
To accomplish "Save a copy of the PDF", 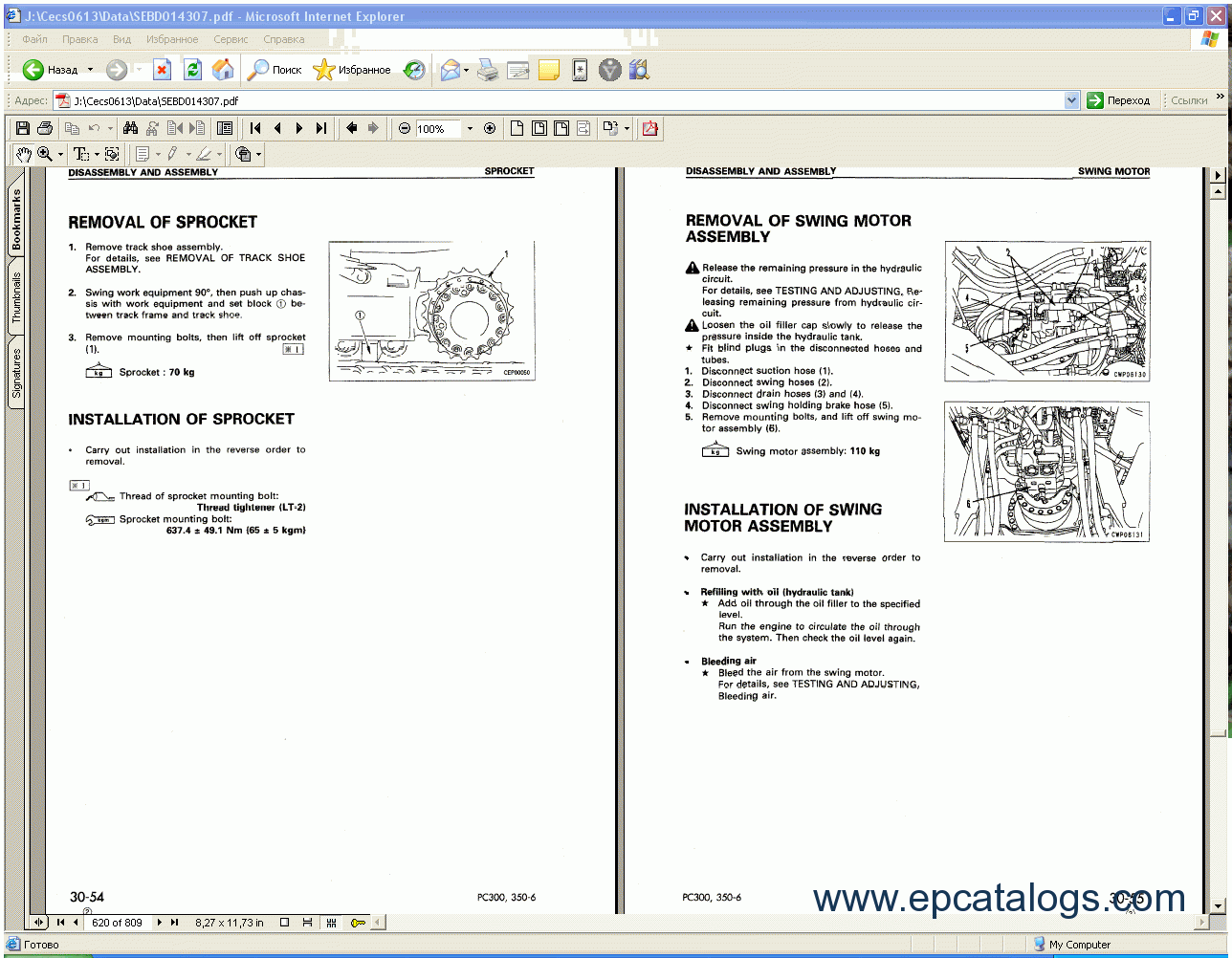I will point(23,128).
